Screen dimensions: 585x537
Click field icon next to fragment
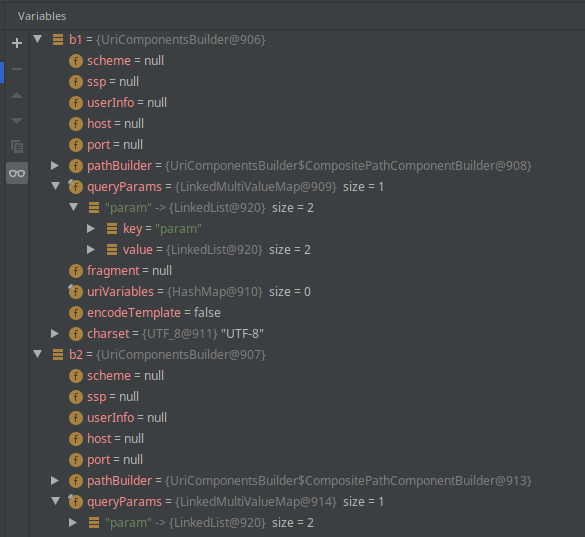click(76, 271)
